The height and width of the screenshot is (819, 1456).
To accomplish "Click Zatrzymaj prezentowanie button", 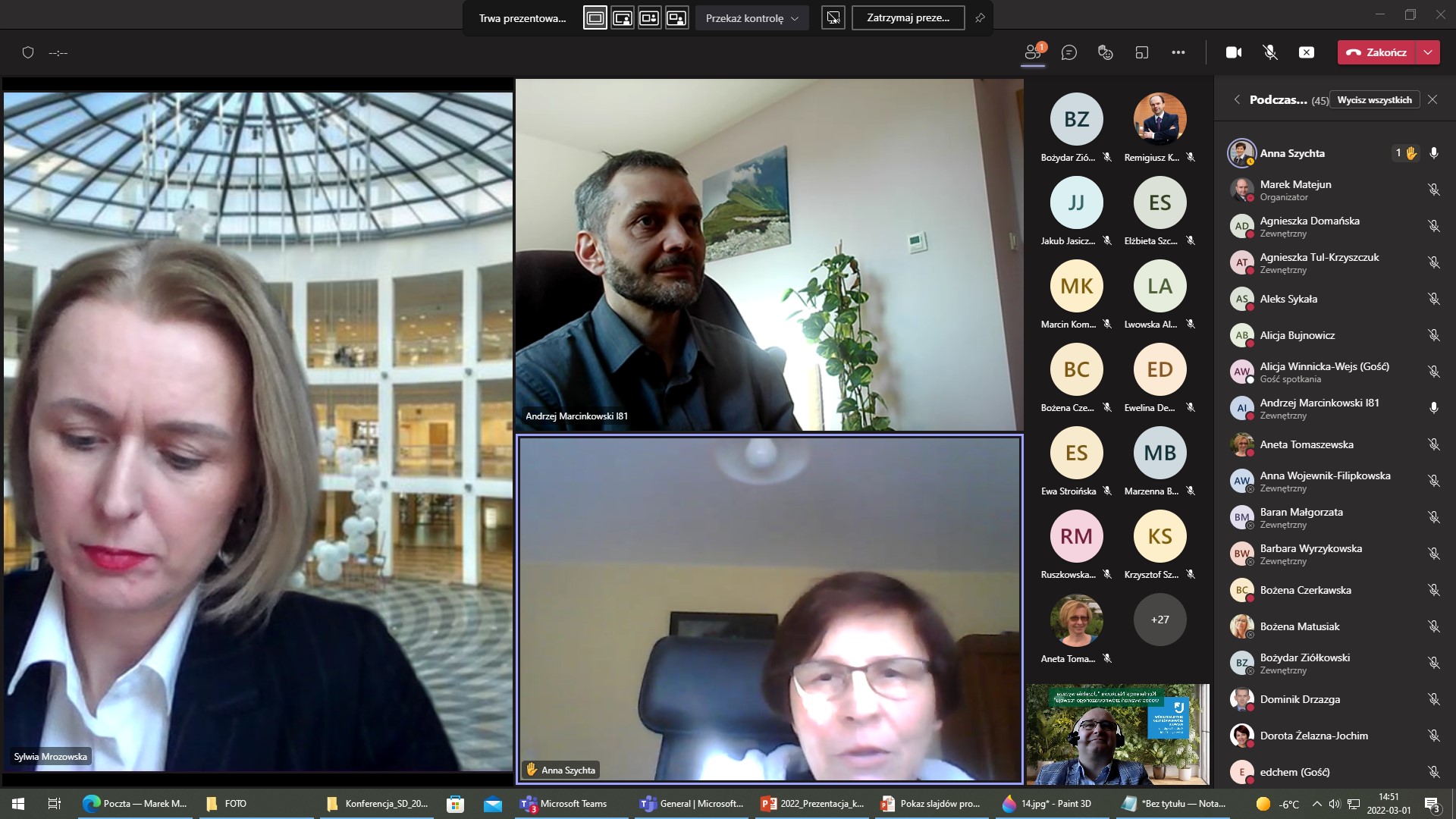I will pos(908,18).
